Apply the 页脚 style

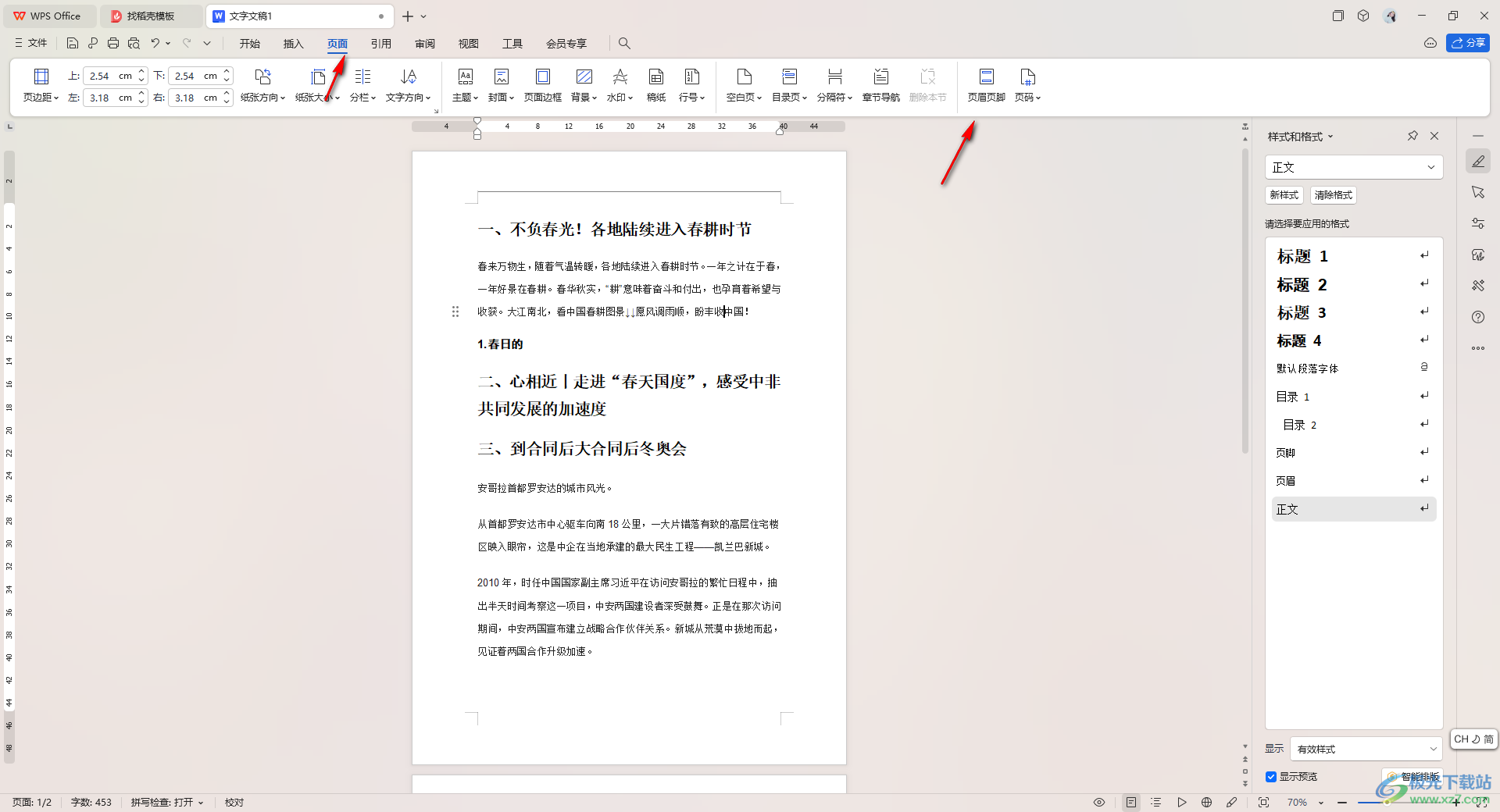(x=1354, y=453)
